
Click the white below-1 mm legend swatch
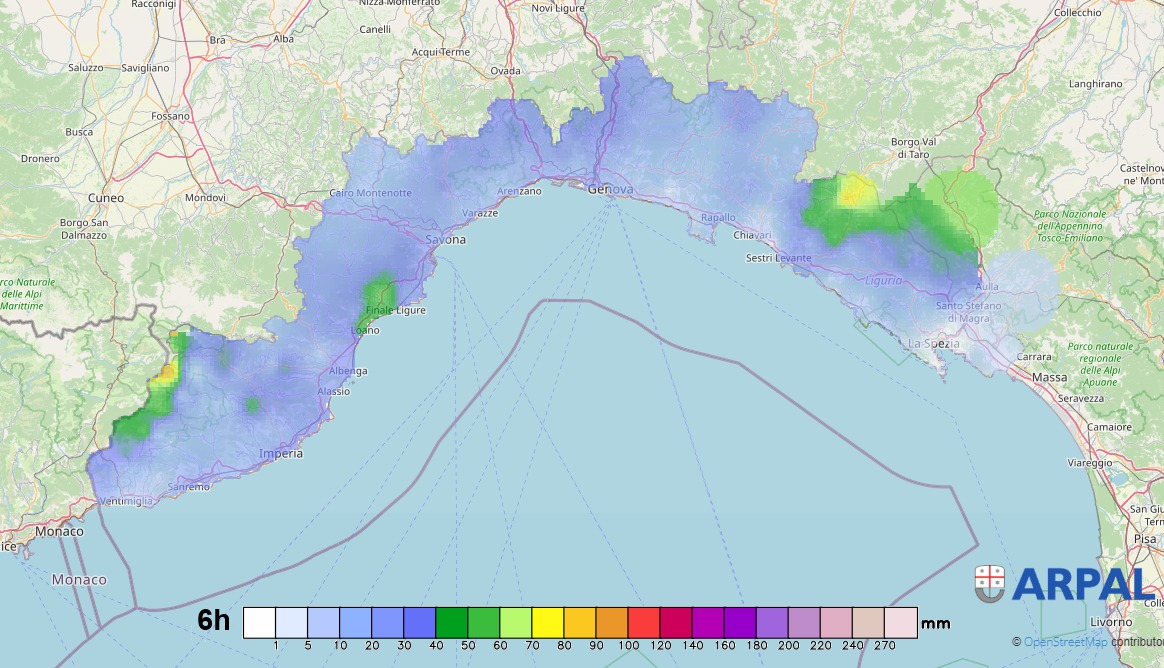259,621
